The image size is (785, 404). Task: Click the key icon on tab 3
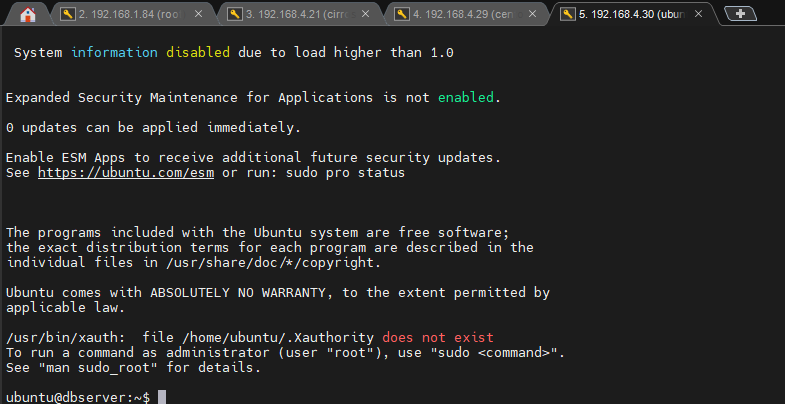click(x=234, y=15)
